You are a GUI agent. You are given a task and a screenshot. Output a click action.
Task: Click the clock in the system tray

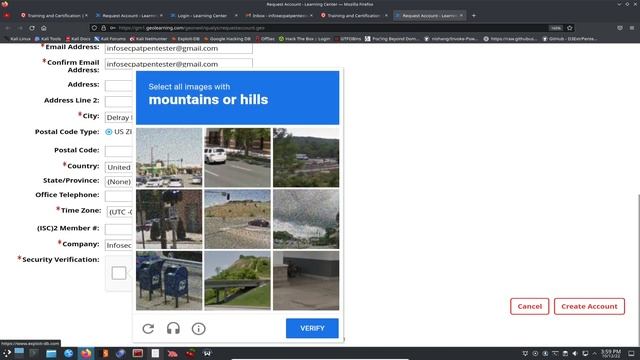coord(611,353)
